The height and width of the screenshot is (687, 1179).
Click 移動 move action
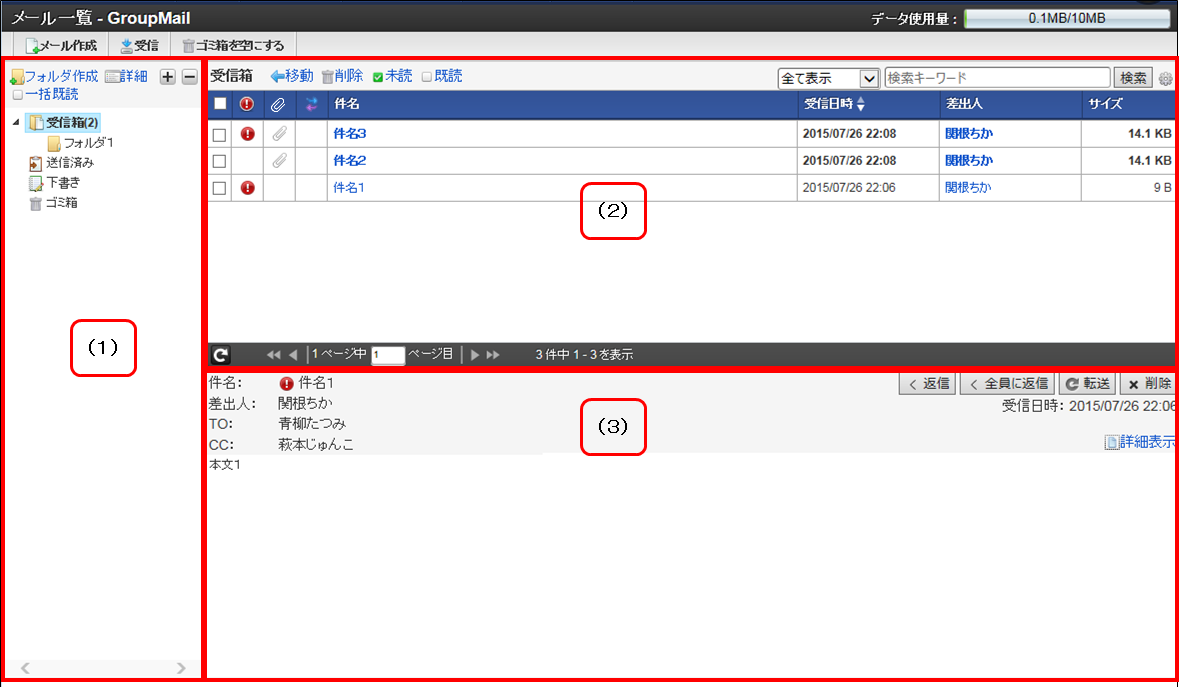click(292, 76)
